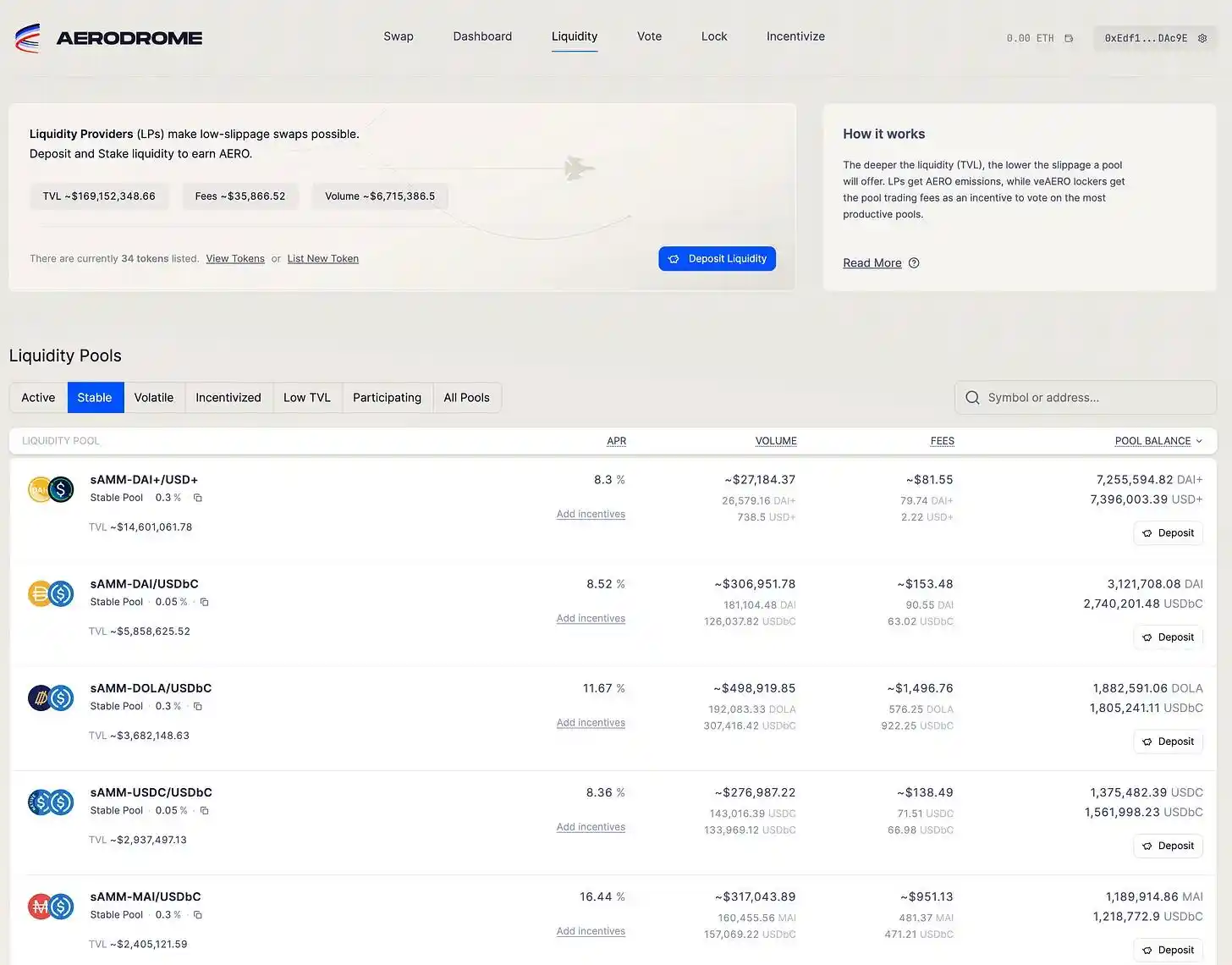Sort by Pool Balance column dropdown

click(x=1158, y=441)
